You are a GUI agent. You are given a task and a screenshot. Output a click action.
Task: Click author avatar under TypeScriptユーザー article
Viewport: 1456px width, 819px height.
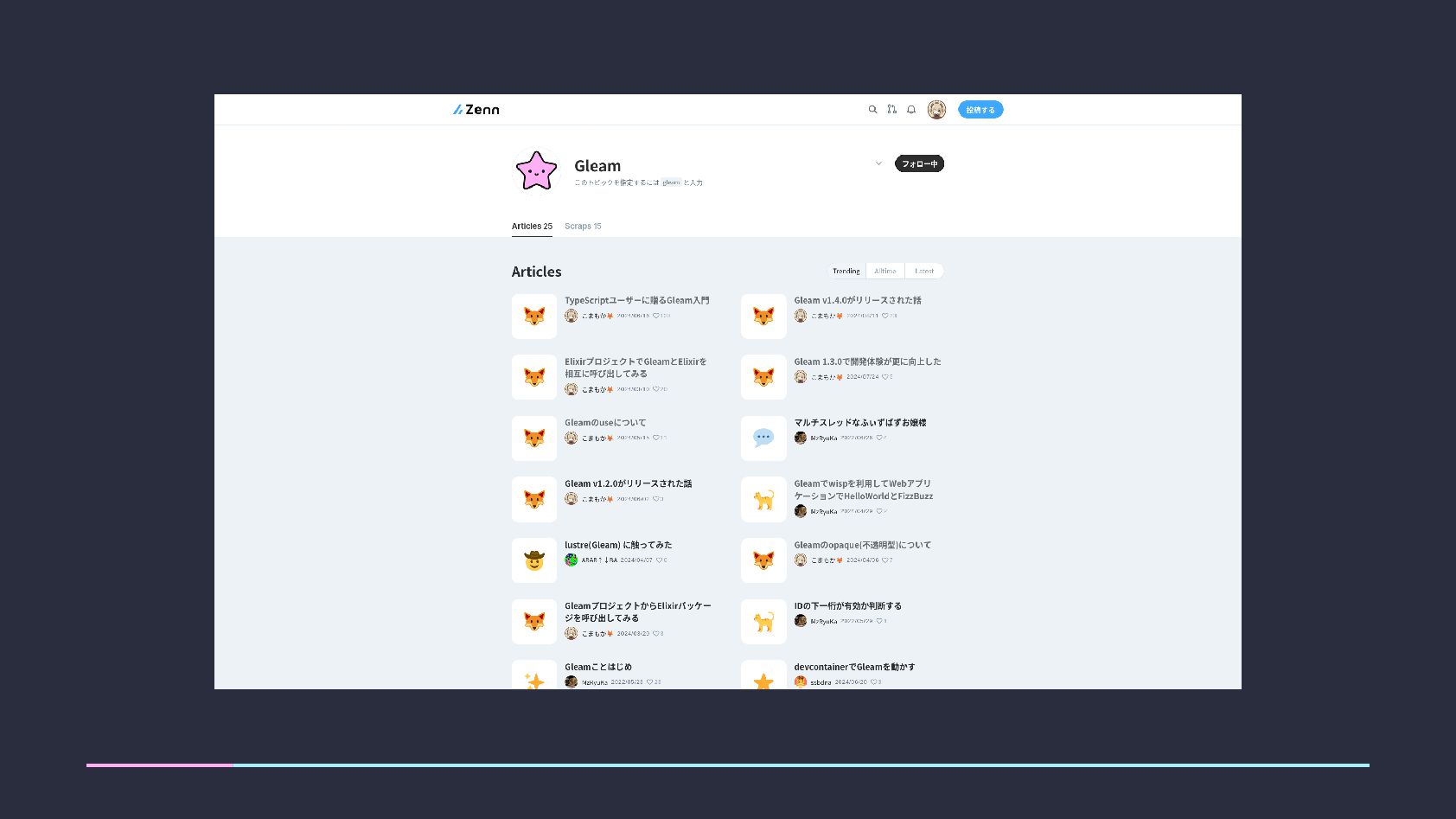571,316
